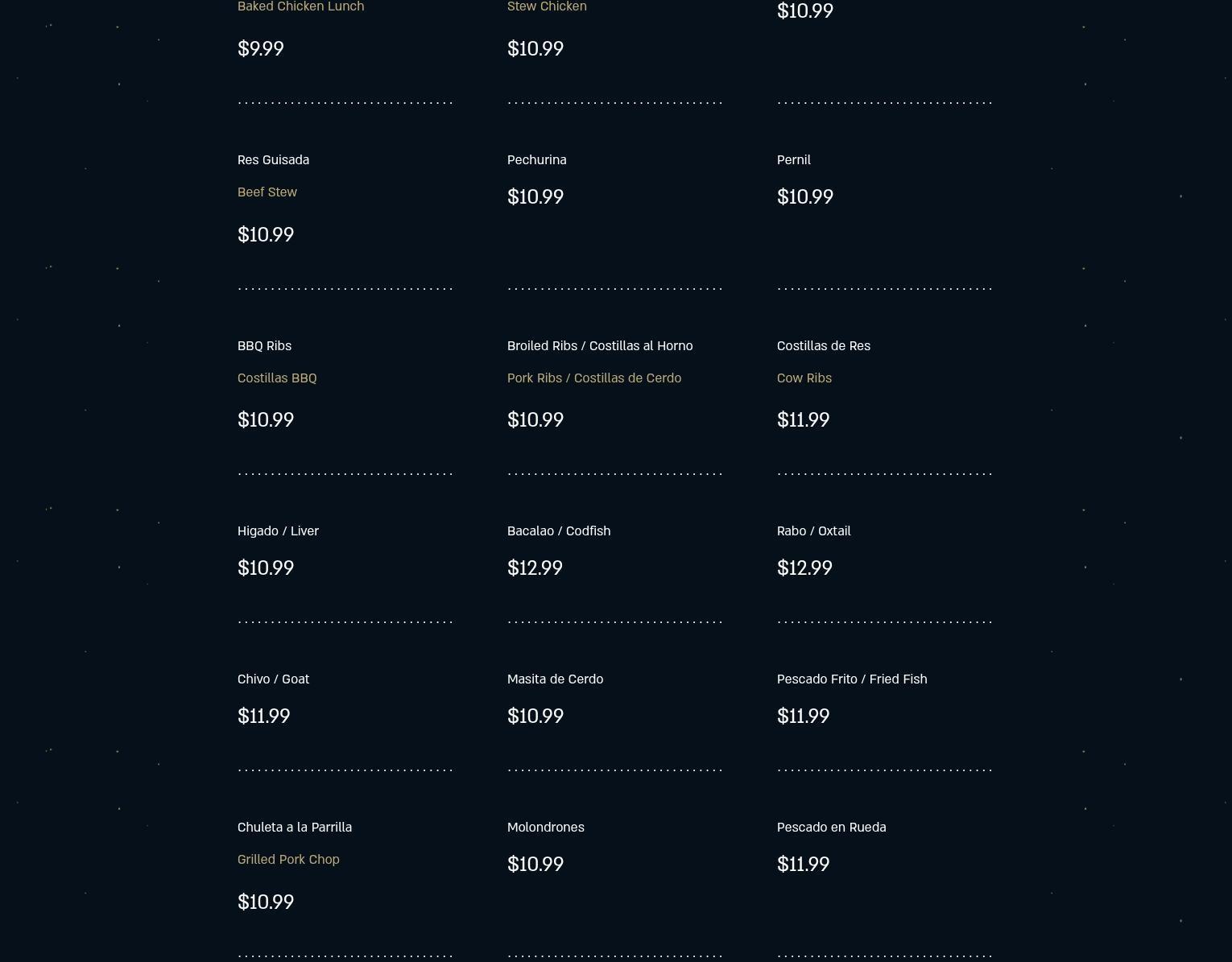
Task: Select the Molondrones menu item
Action: [545, 827]
